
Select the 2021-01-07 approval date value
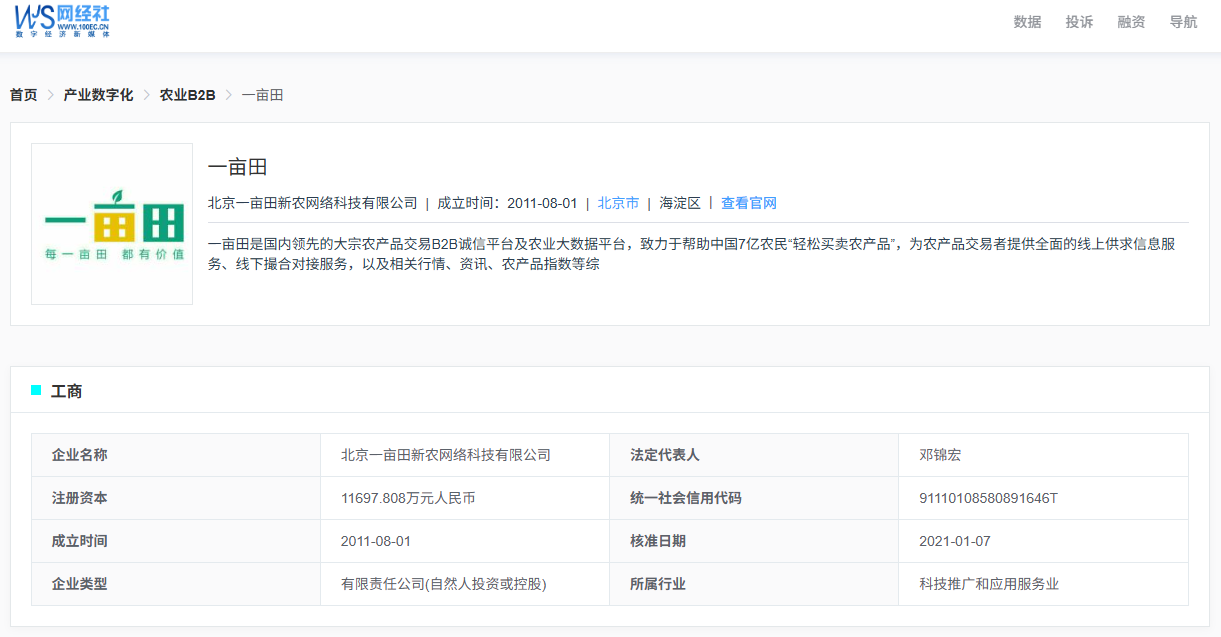(955, 541)
